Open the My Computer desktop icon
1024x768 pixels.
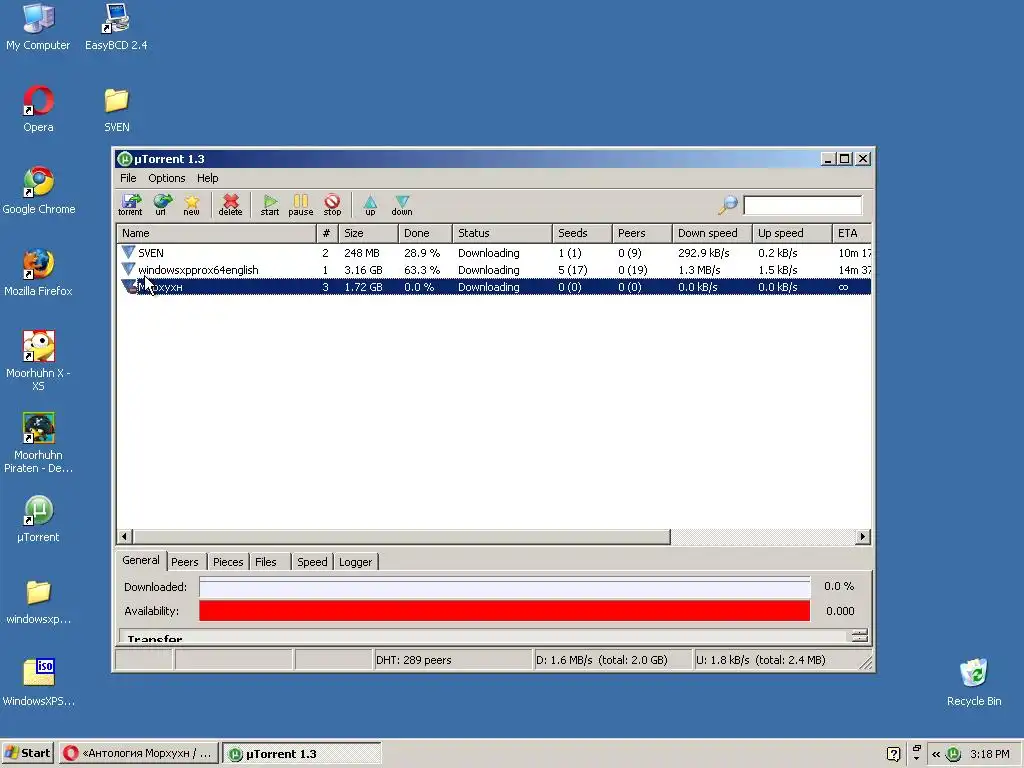(x=38, y=27)
